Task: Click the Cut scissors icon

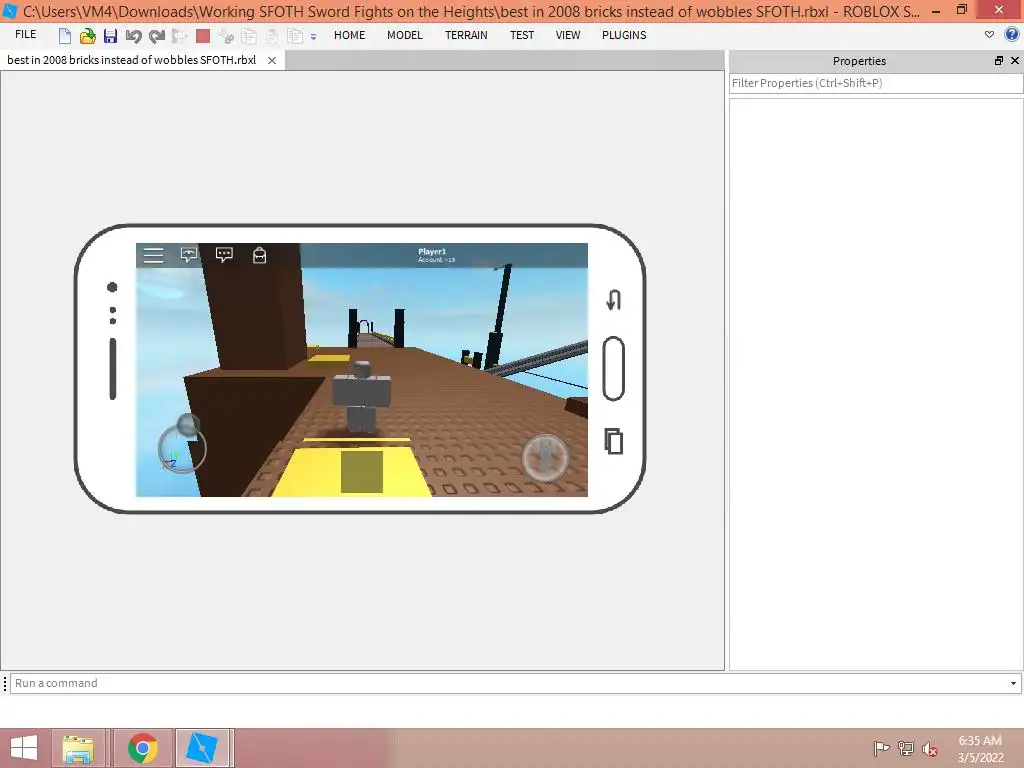Action: point(226,36)
